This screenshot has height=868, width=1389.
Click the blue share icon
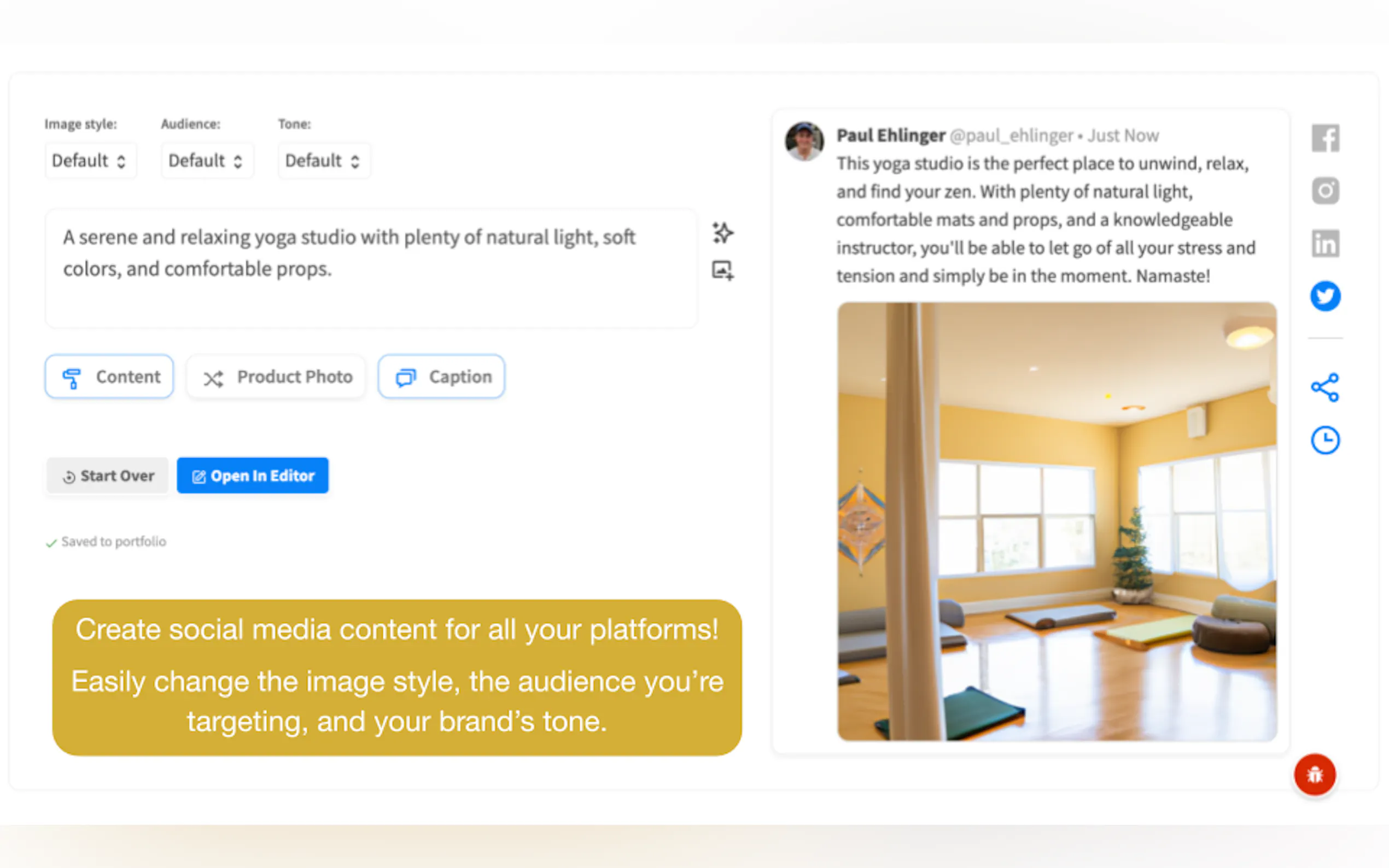pos(1324,388)
